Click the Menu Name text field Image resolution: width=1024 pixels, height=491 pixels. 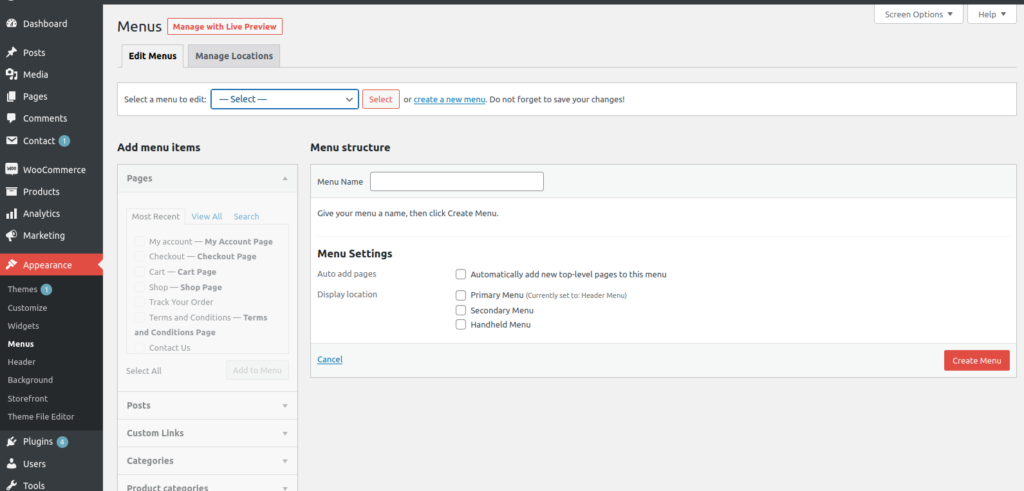[456, 181]
